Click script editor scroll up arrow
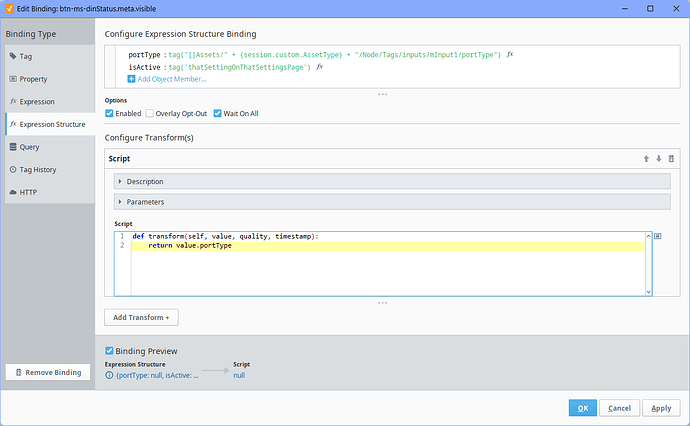 (x=648, y=236)
